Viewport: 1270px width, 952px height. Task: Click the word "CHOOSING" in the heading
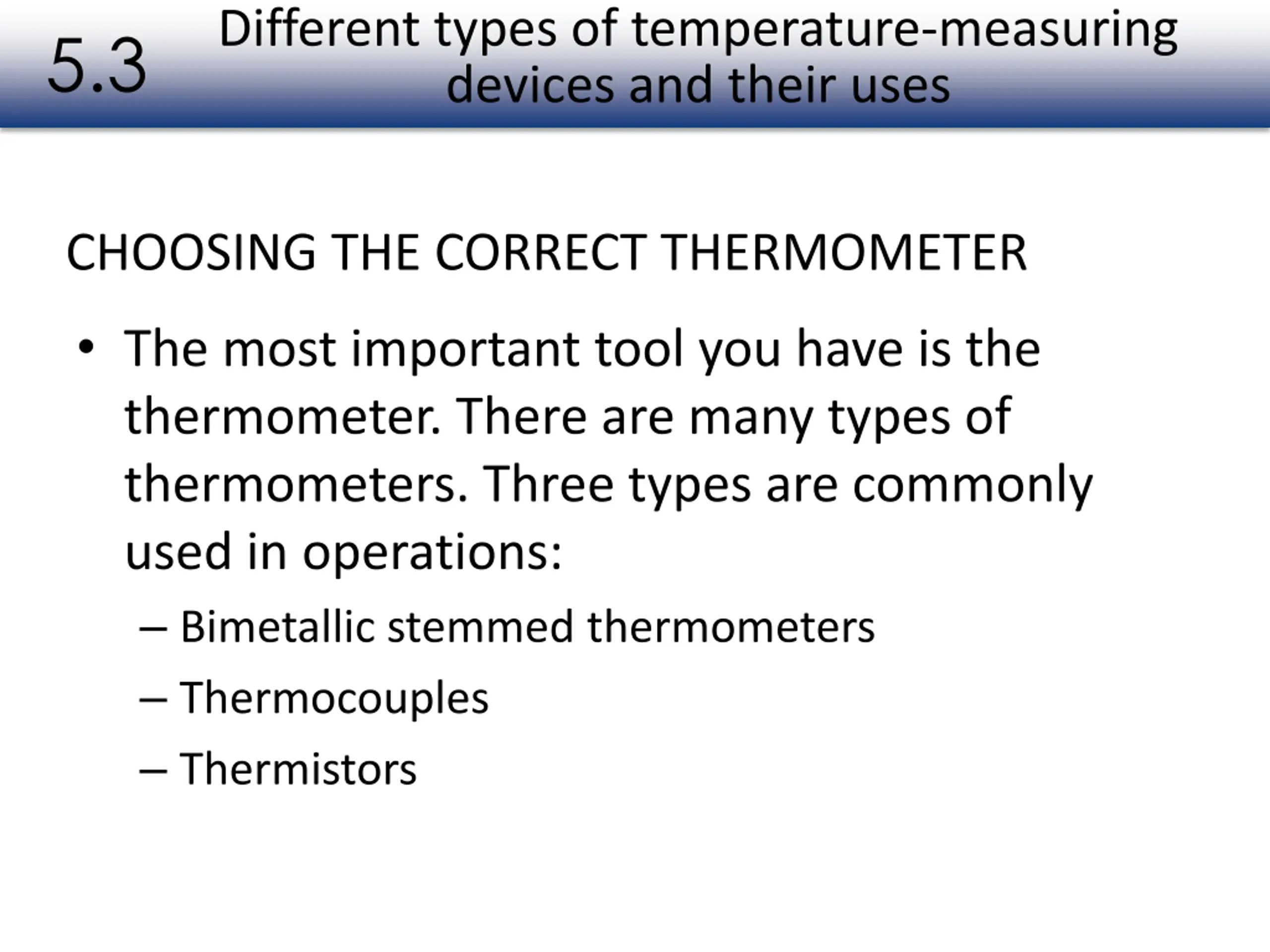point(190,252)
